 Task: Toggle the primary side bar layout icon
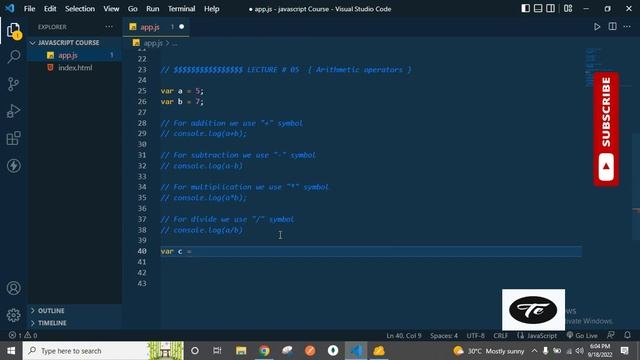[x=526, y=9]
